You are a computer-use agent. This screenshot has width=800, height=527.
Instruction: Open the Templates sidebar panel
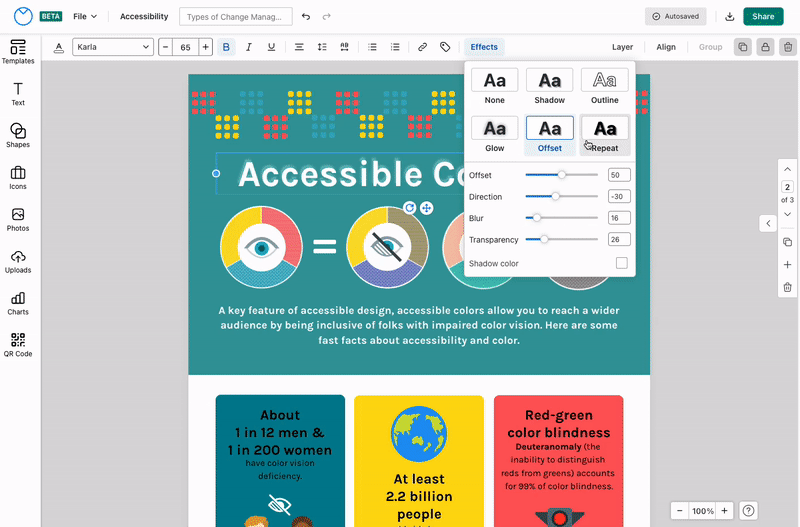(18, 52)
